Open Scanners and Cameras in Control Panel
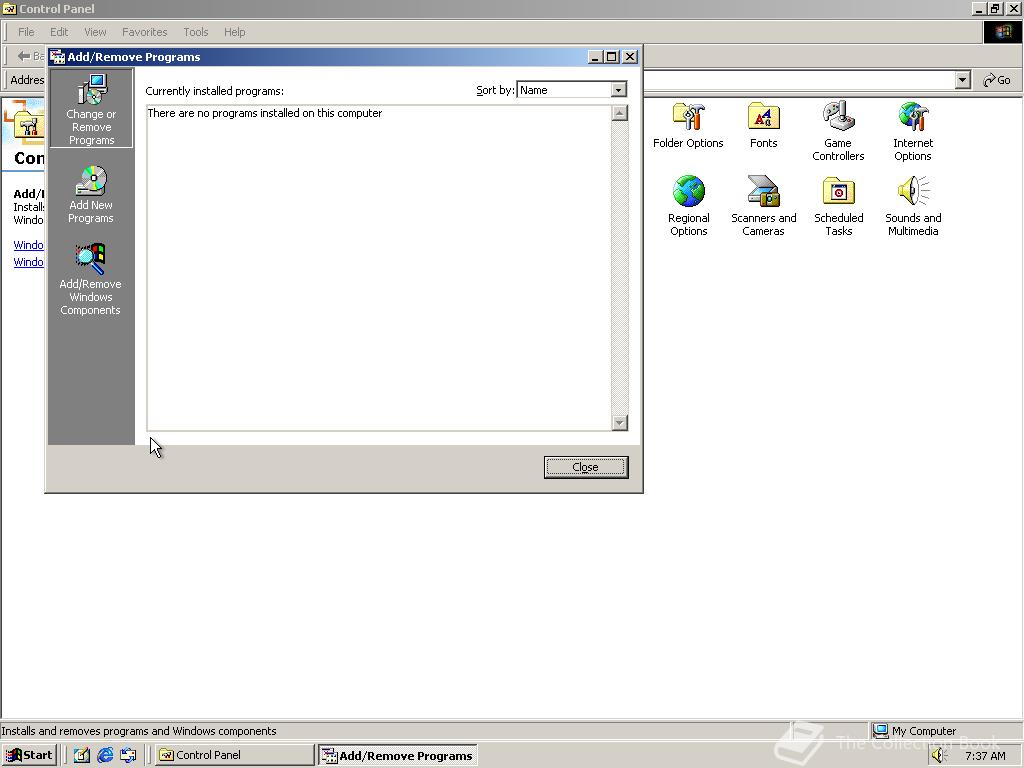 pos(763,206)
